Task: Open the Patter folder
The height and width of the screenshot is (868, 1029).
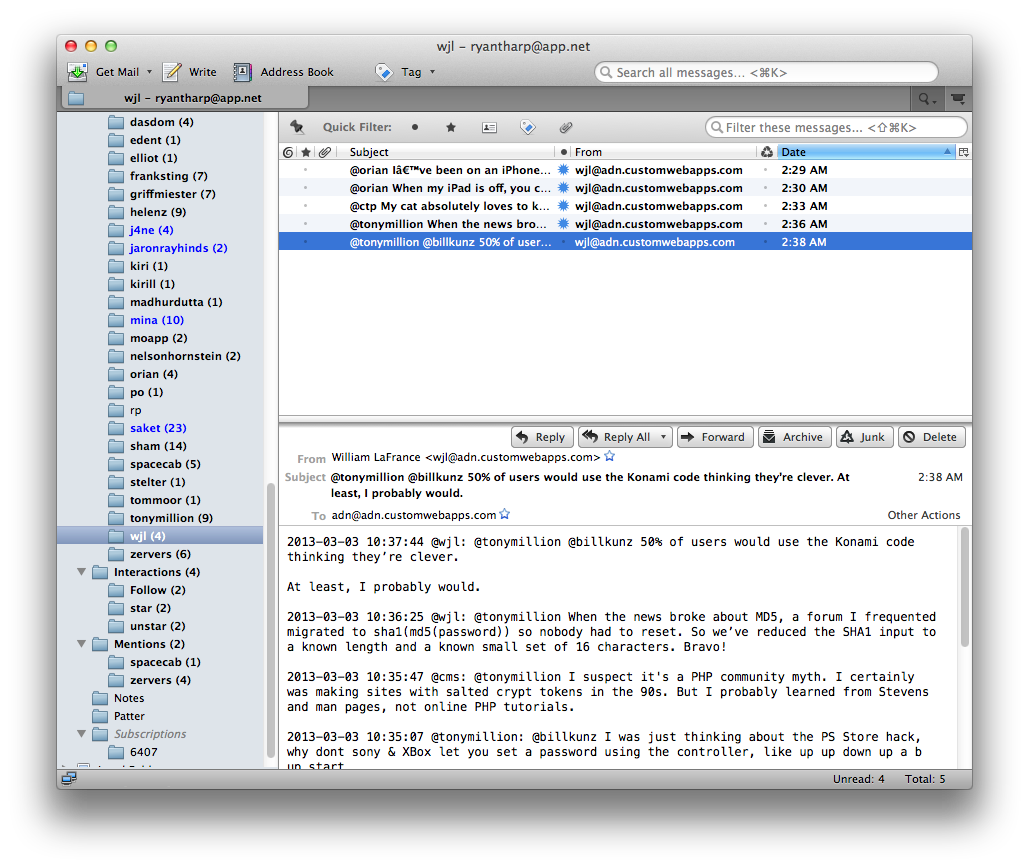Action: [x=129, y=716]
